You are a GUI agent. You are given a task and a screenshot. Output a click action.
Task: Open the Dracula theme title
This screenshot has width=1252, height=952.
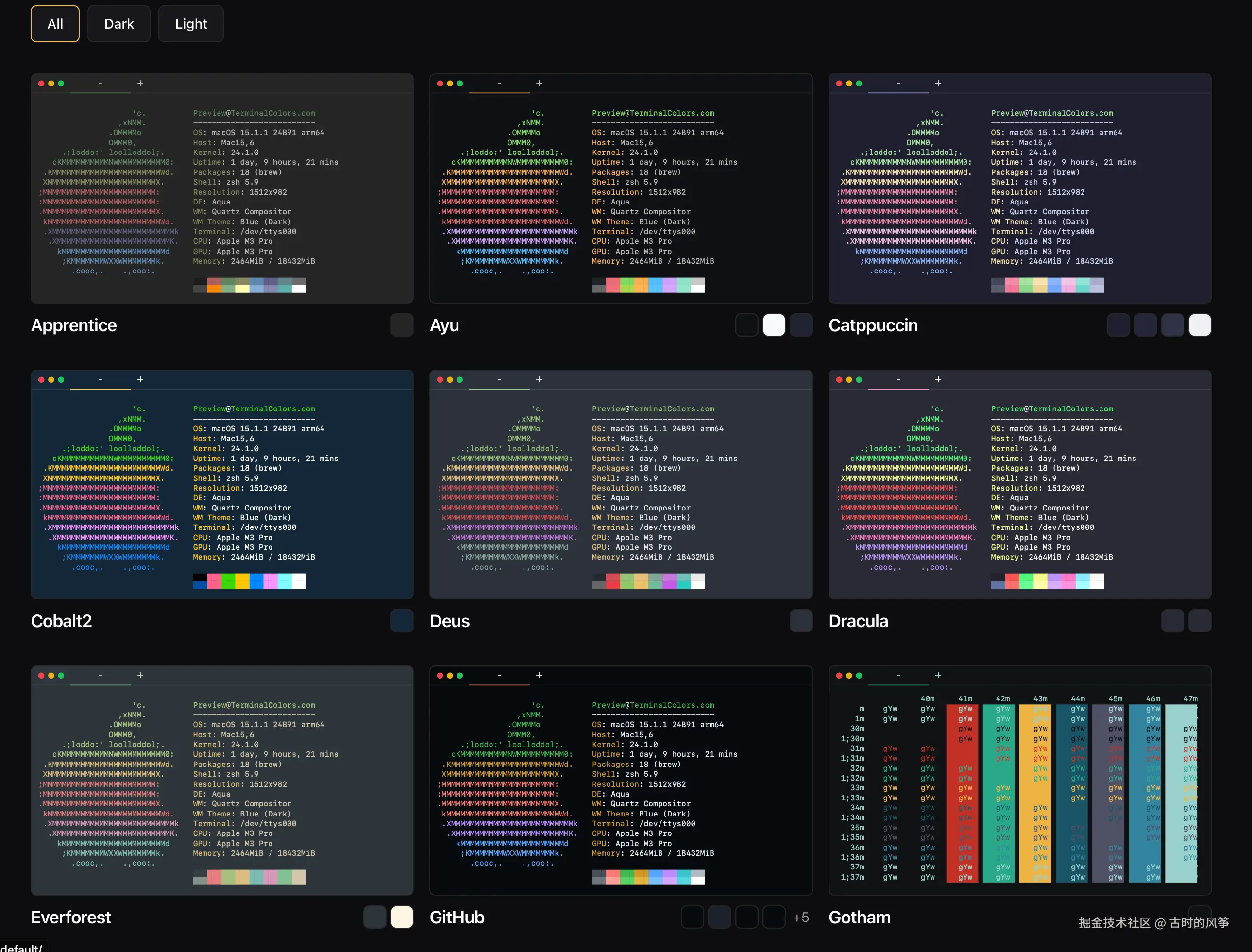click(858, 621)
